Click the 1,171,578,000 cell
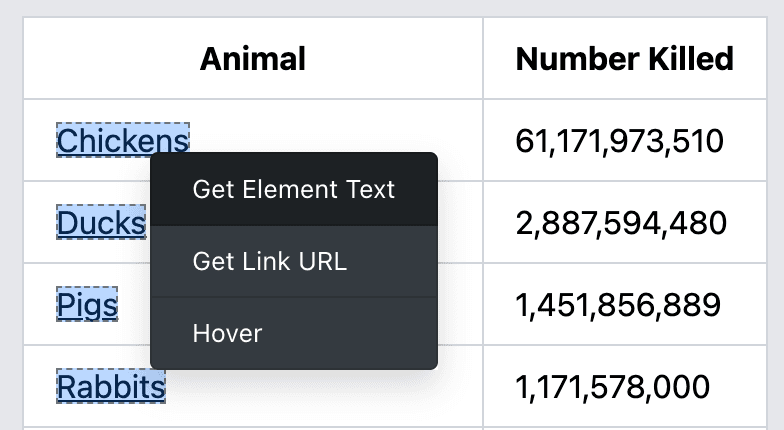This screenshot has width=784, height=430. coord(612,386)
